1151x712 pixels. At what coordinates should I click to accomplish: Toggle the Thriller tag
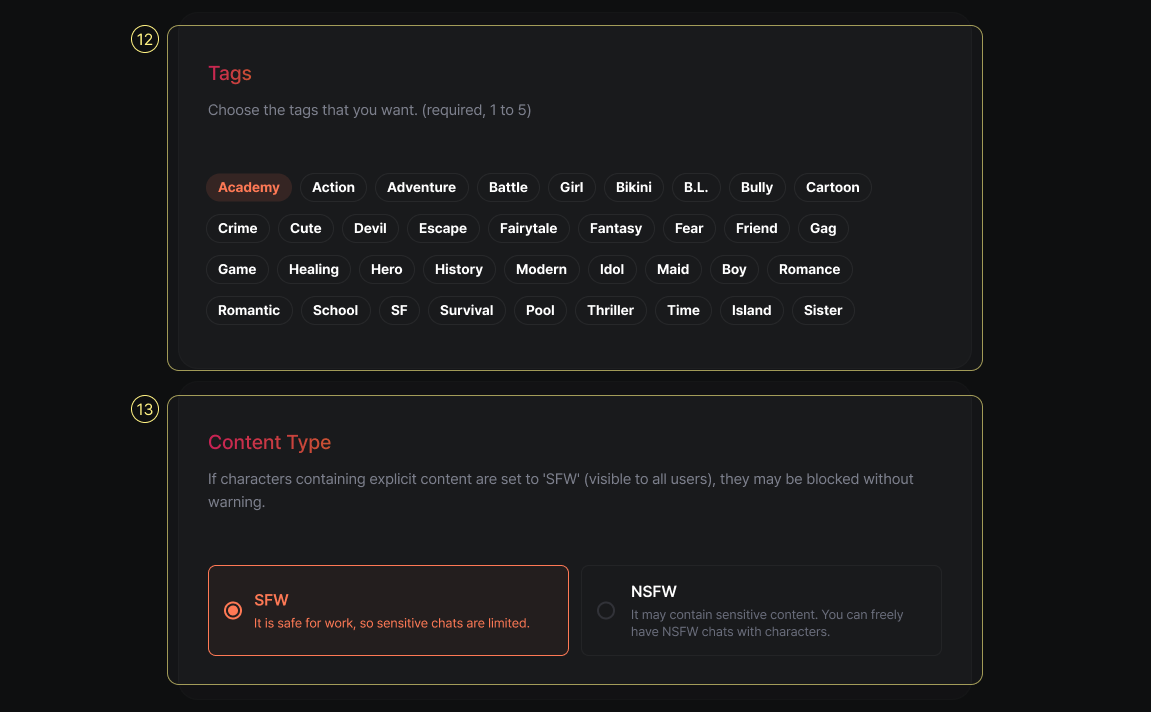pos(611,310)
